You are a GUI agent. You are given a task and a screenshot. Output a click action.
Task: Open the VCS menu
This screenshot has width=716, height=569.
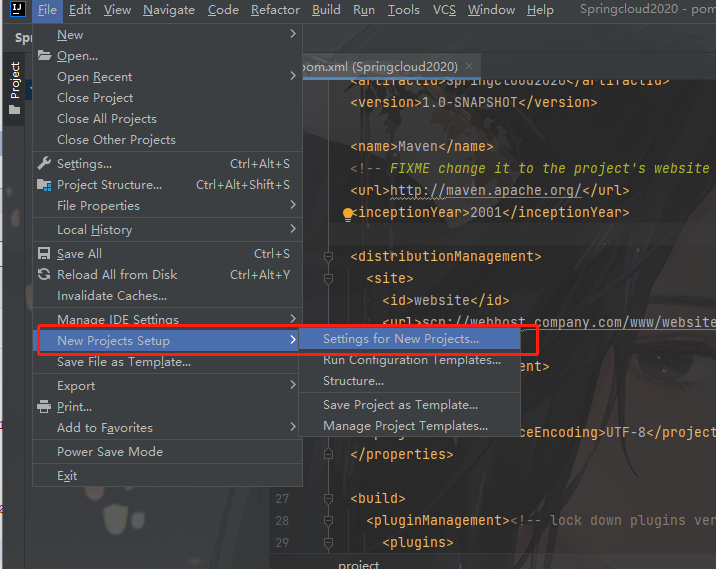click(x=444, y=10)
